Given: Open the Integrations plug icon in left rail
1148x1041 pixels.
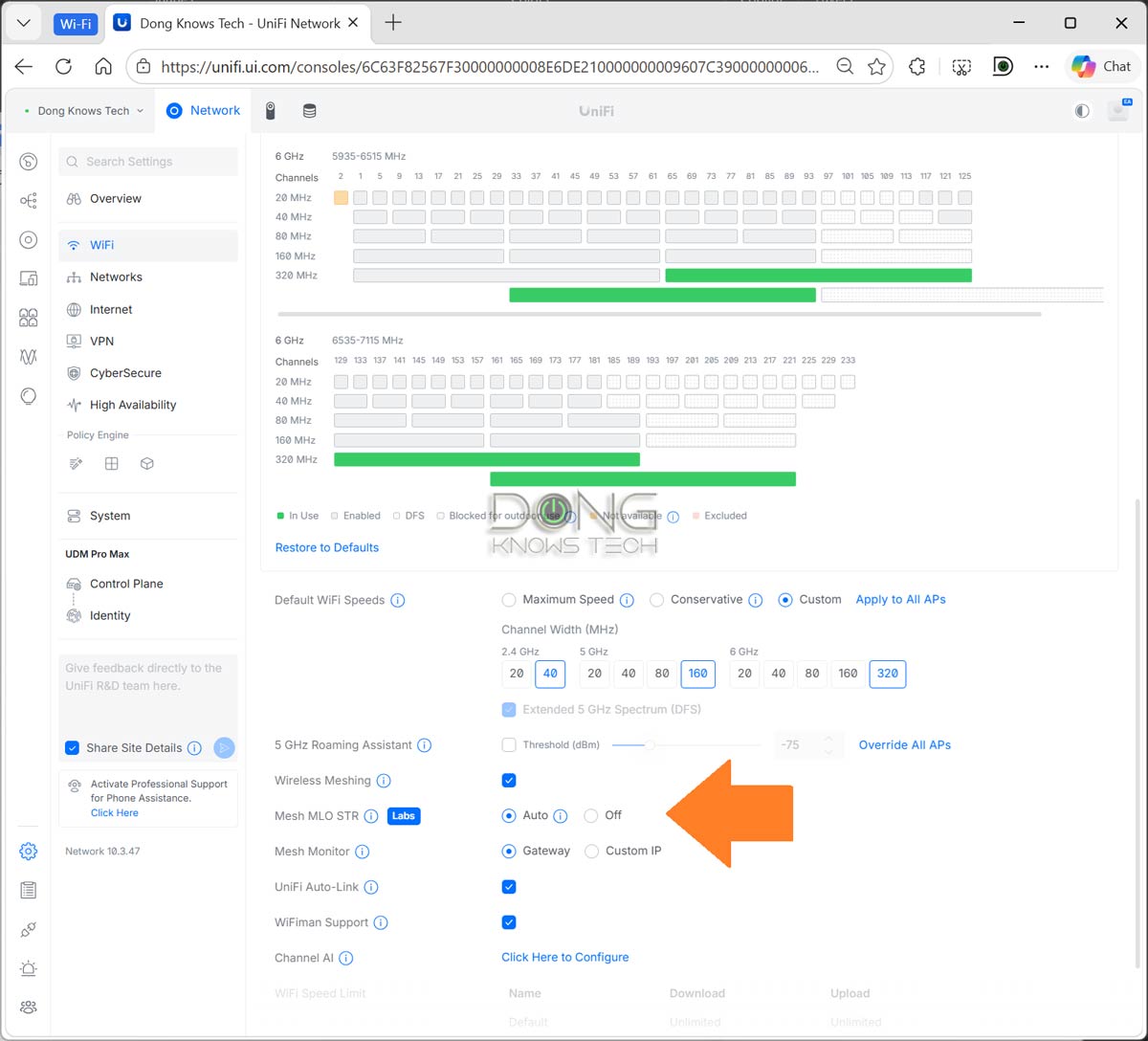Looking at the screenshot, I should [29, 929].
